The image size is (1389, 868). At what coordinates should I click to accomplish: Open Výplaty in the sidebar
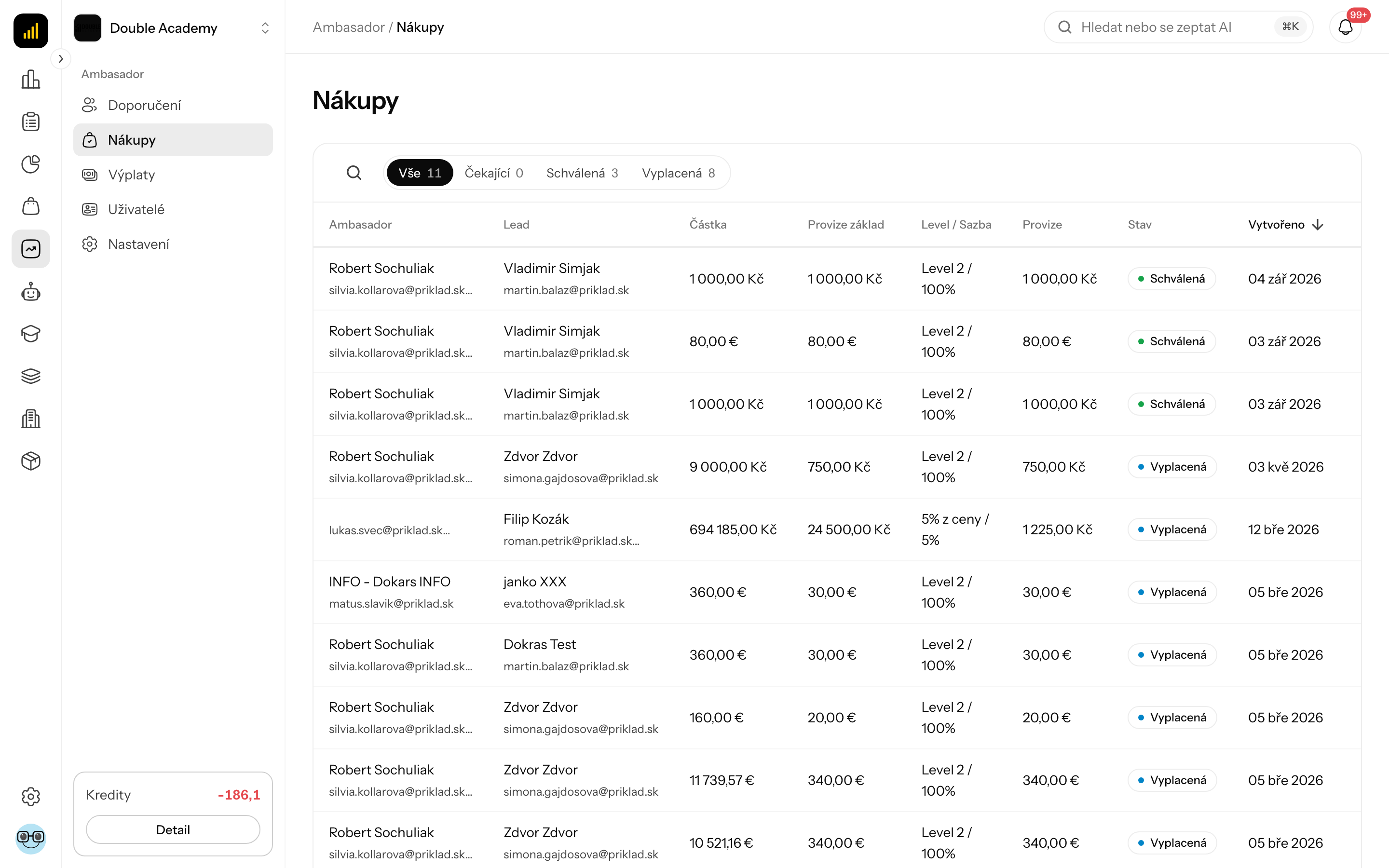coord(173,175)
